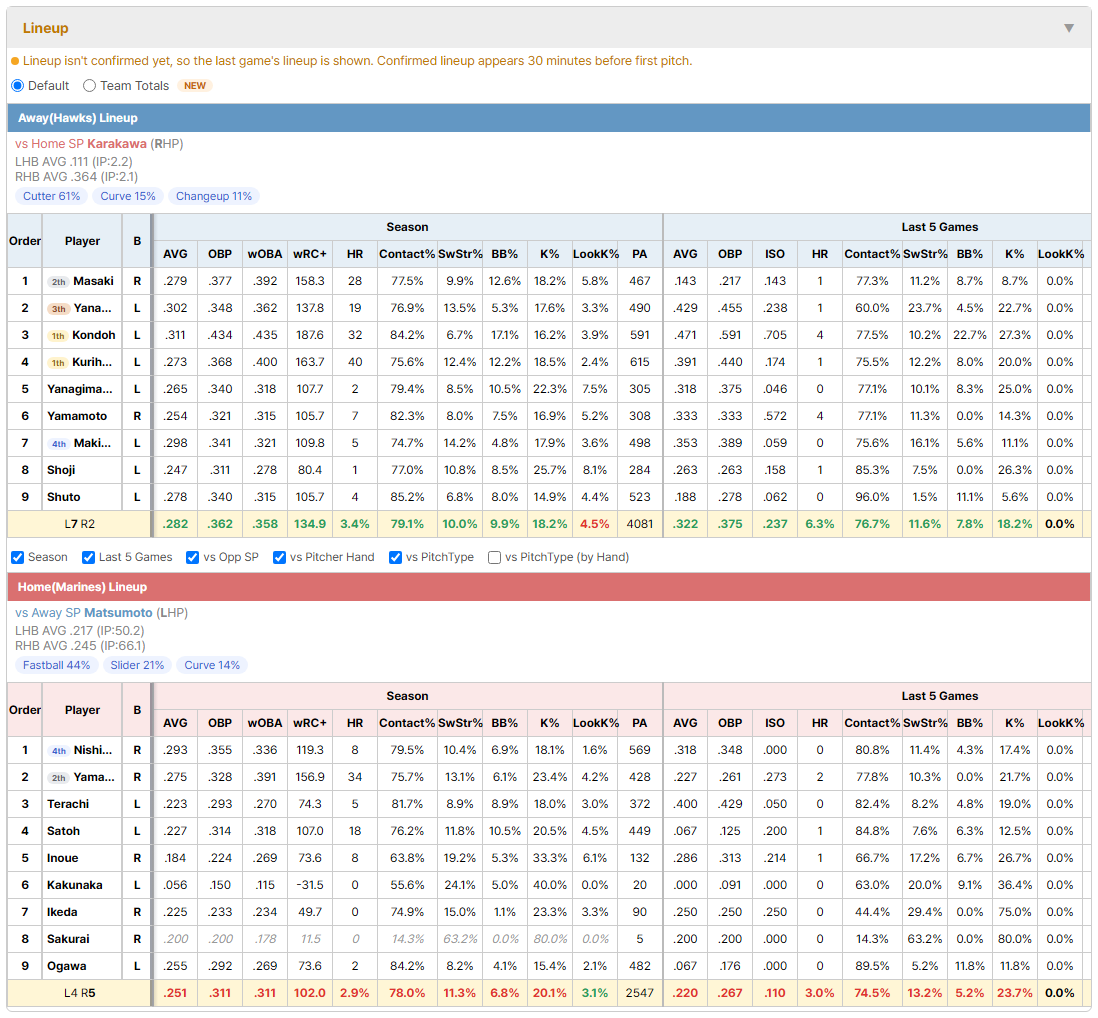1098x1018 pixels.
Task: Sort Hawks table by wRC+ column header
Action: pos(310,254)
